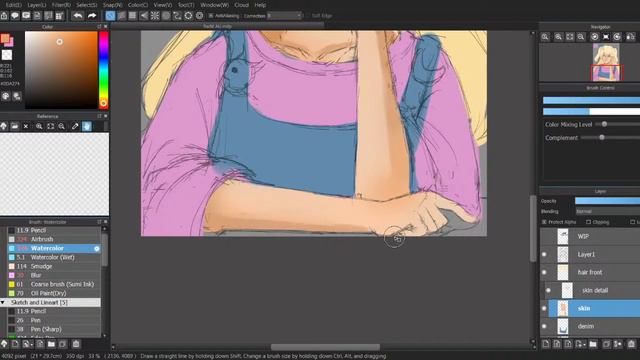The height and width of the screenshot is (360, 640).
Task: Toggle the Protect Alpha checkbox
Action: 544,222
